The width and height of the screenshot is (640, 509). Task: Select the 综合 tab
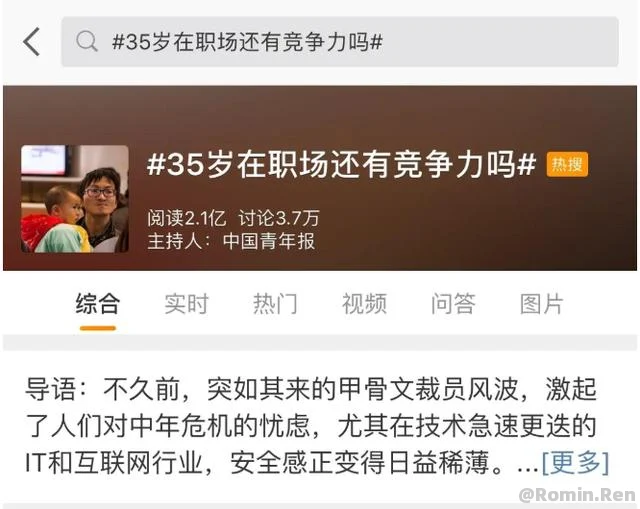[98, 303]
